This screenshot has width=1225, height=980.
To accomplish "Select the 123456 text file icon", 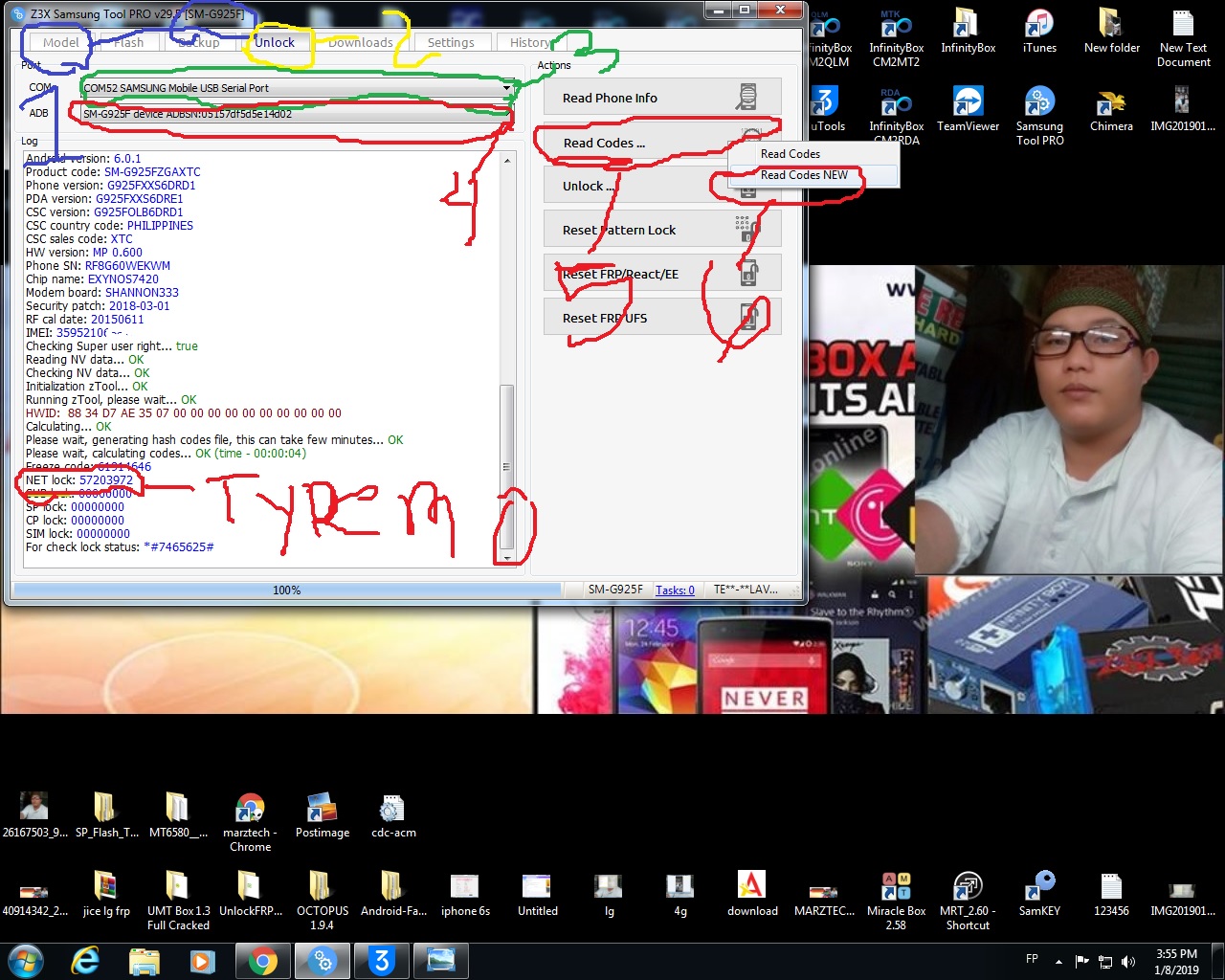I will tap(1111, 894).
